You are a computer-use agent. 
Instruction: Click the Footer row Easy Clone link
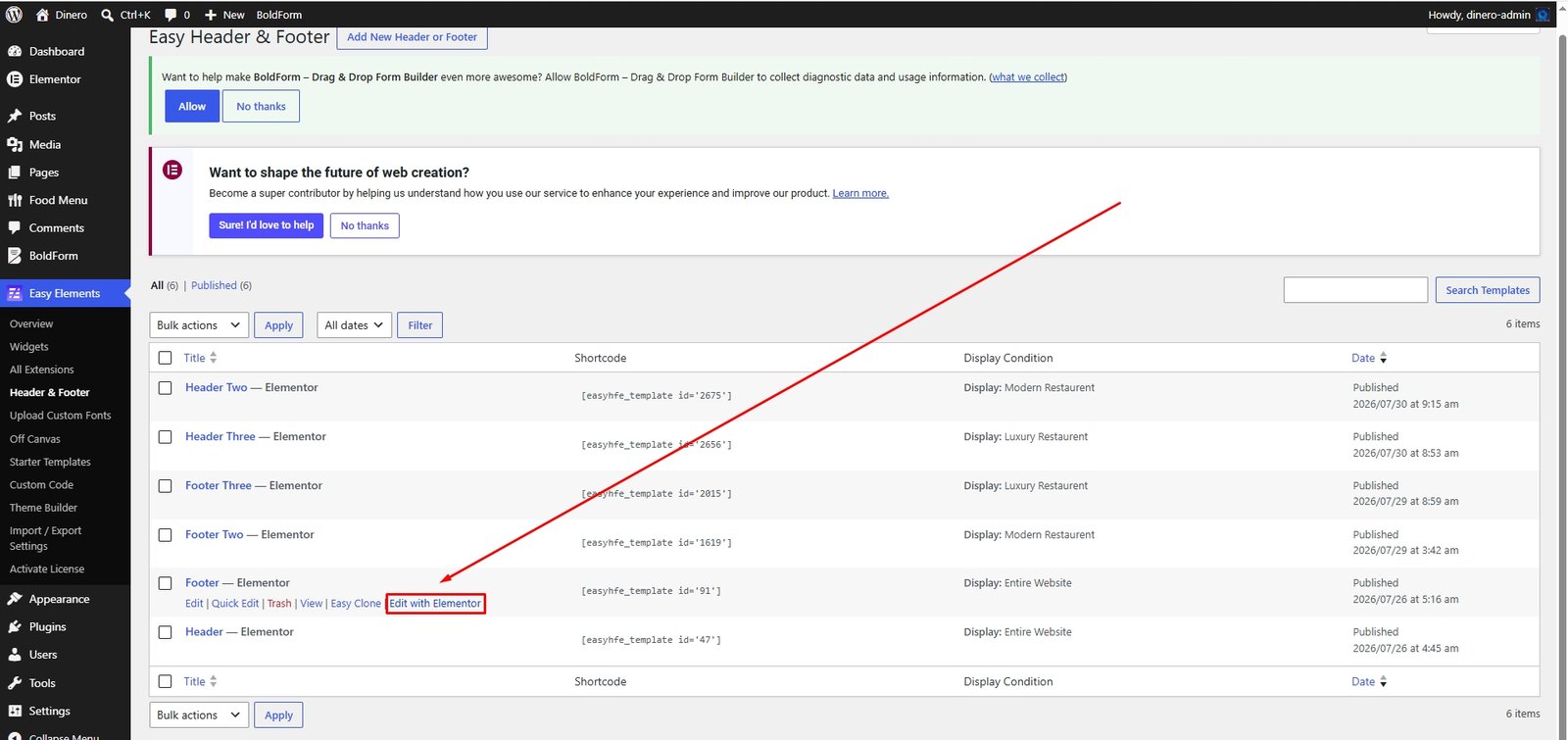coord(356,604)
